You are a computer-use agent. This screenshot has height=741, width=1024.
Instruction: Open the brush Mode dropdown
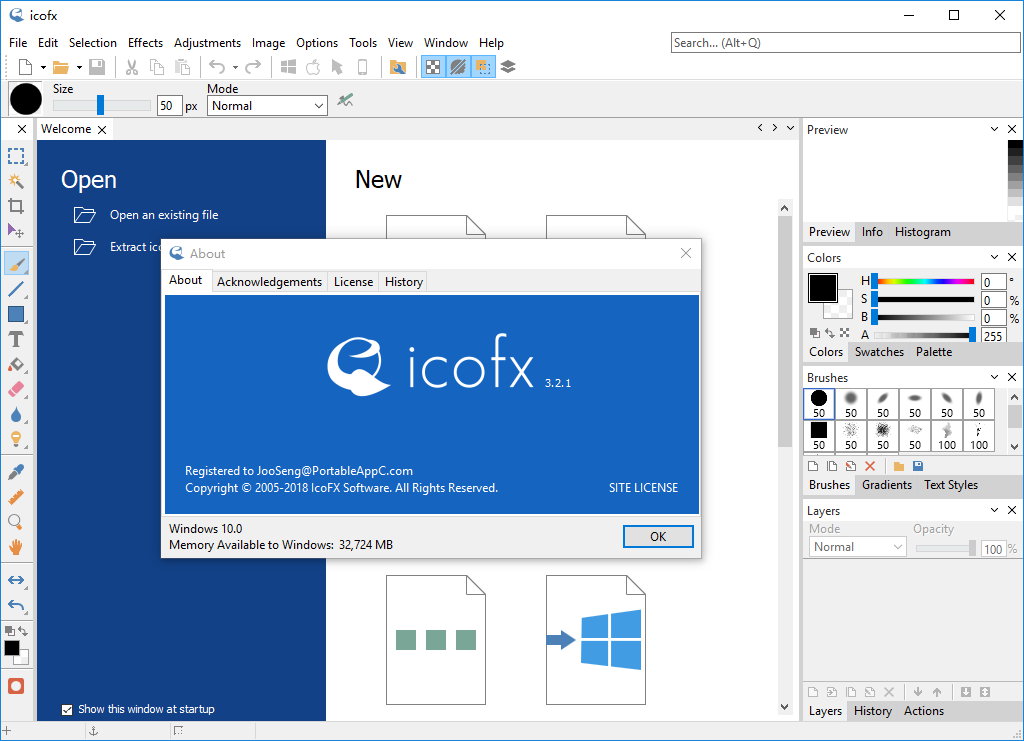coord(267,106)
